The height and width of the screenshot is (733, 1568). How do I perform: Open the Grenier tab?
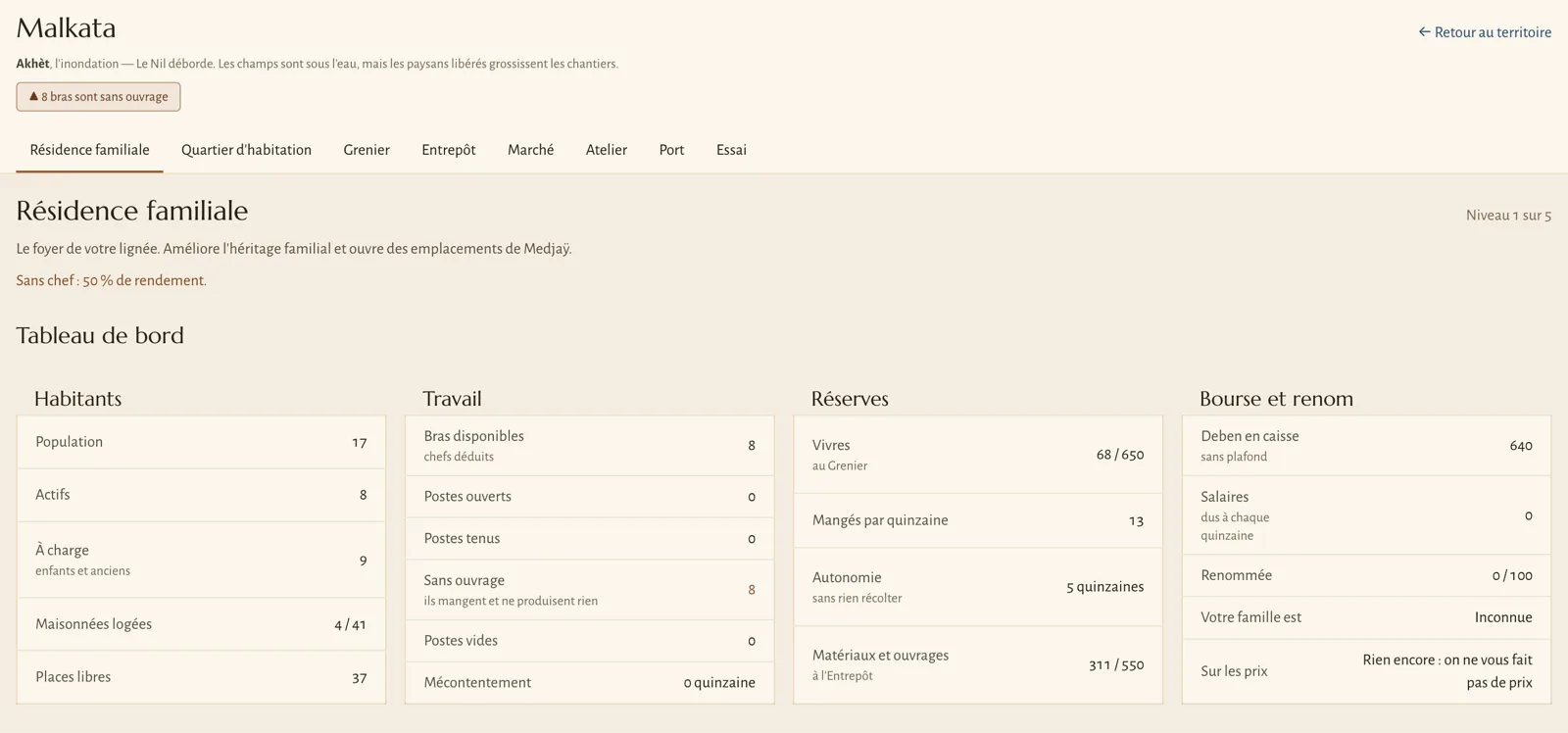point(367,150)
